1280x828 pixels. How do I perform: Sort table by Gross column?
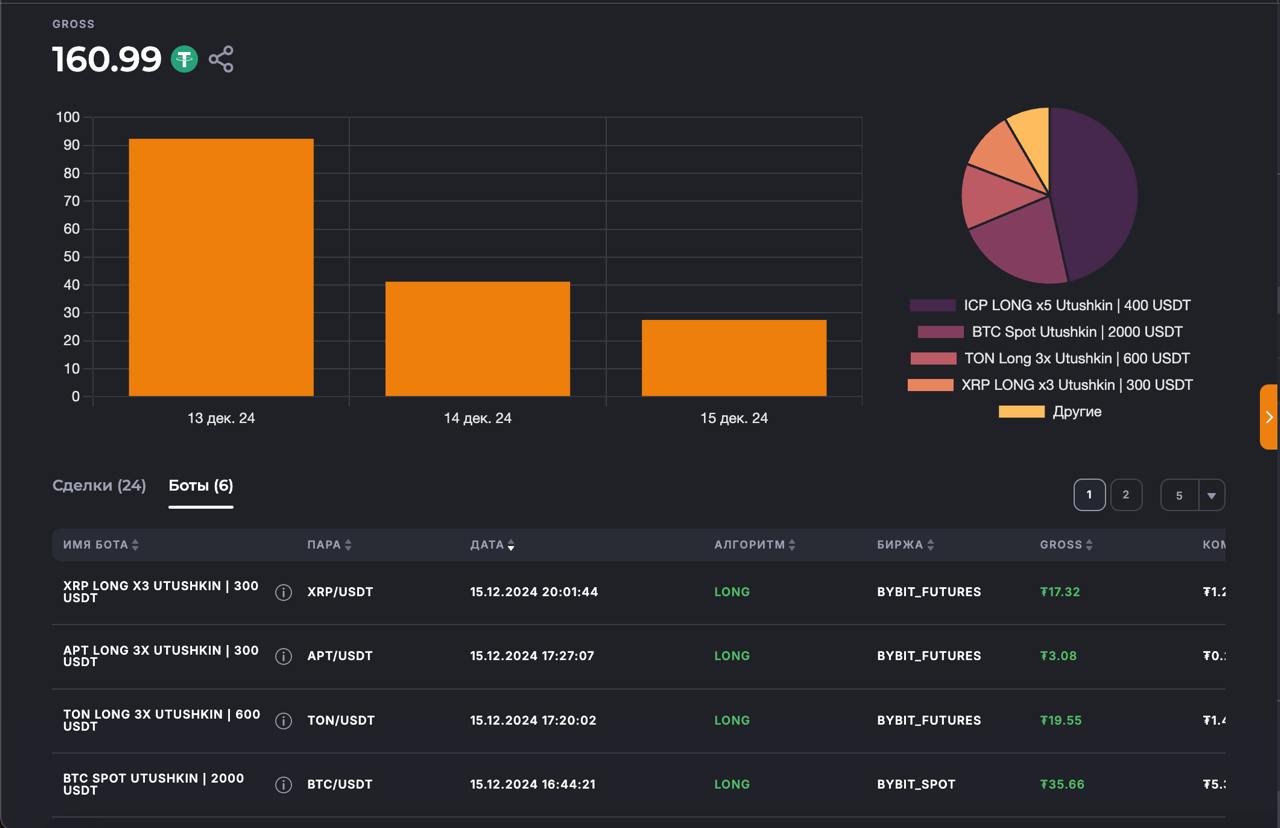(1066, 545)
